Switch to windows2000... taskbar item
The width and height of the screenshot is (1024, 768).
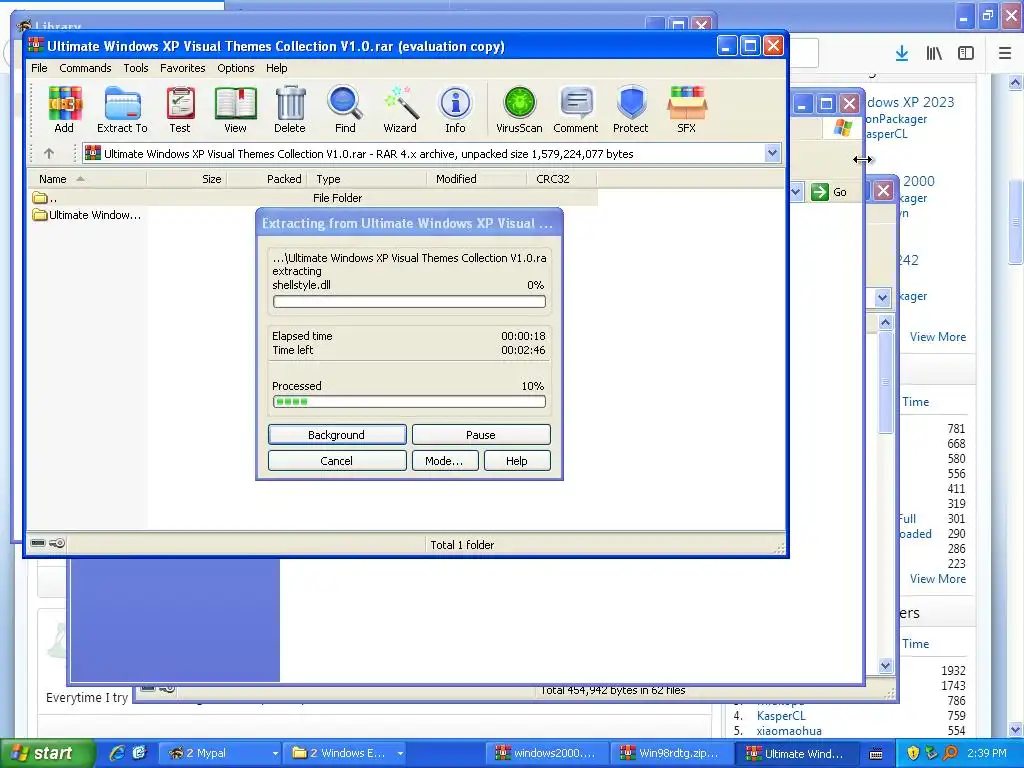pyautogui.click(x=546, y=754)
